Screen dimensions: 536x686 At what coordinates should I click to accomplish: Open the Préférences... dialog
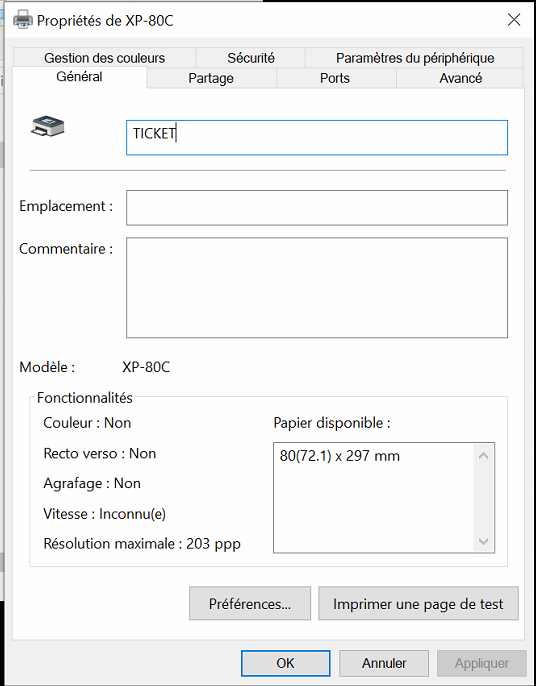(x=250, y=604)
